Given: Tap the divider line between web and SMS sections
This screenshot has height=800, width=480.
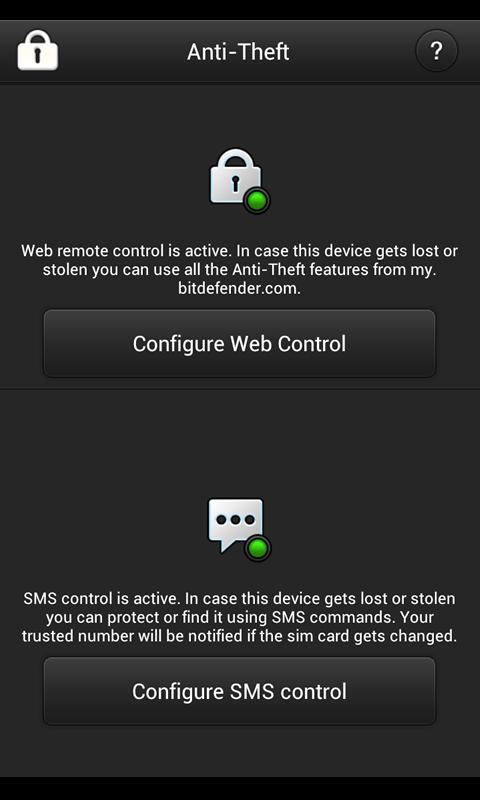Looking at the screenshot, I should pyautogui.click(x=240, y=389).
